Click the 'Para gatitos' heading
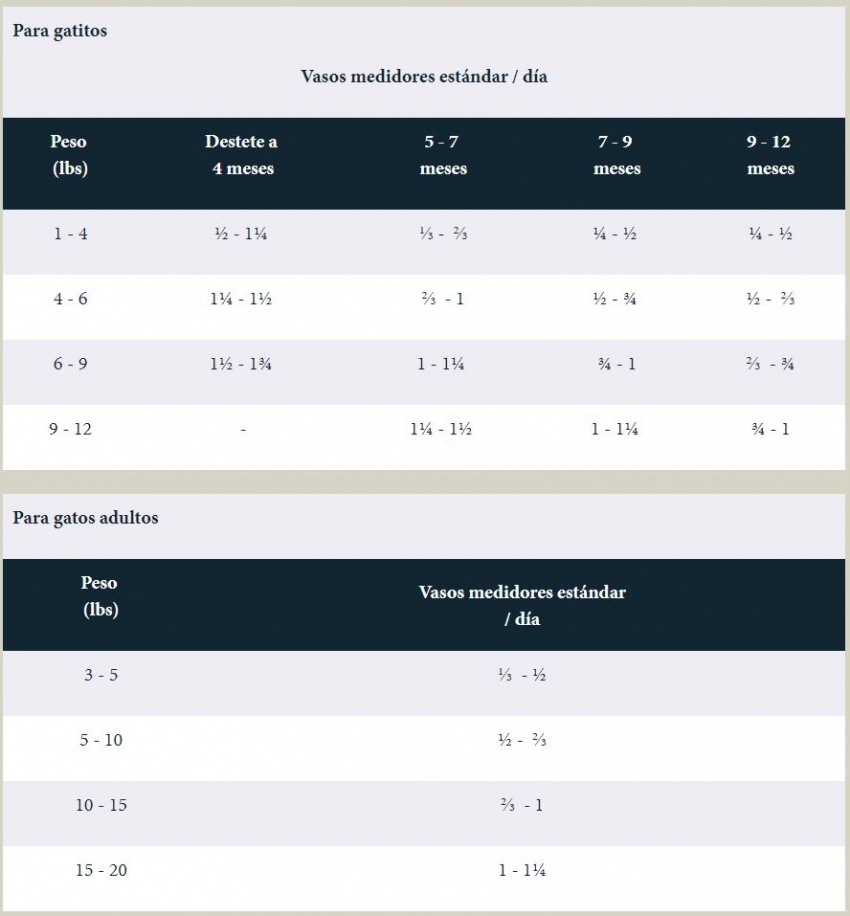Image resolution: width=850 pixels, height=916 pixels. (x=60, y=30)
